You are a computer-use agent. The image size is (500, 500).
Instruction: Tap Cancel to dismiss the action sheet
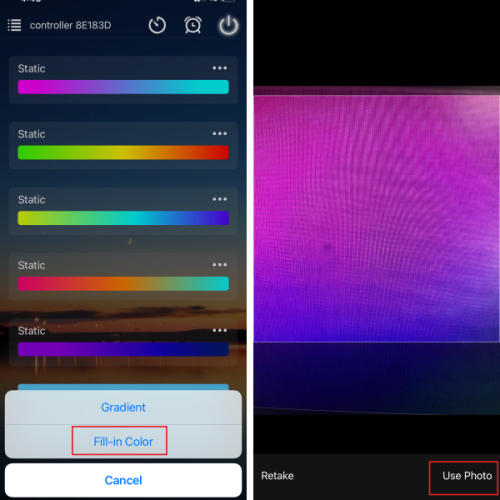123,480
